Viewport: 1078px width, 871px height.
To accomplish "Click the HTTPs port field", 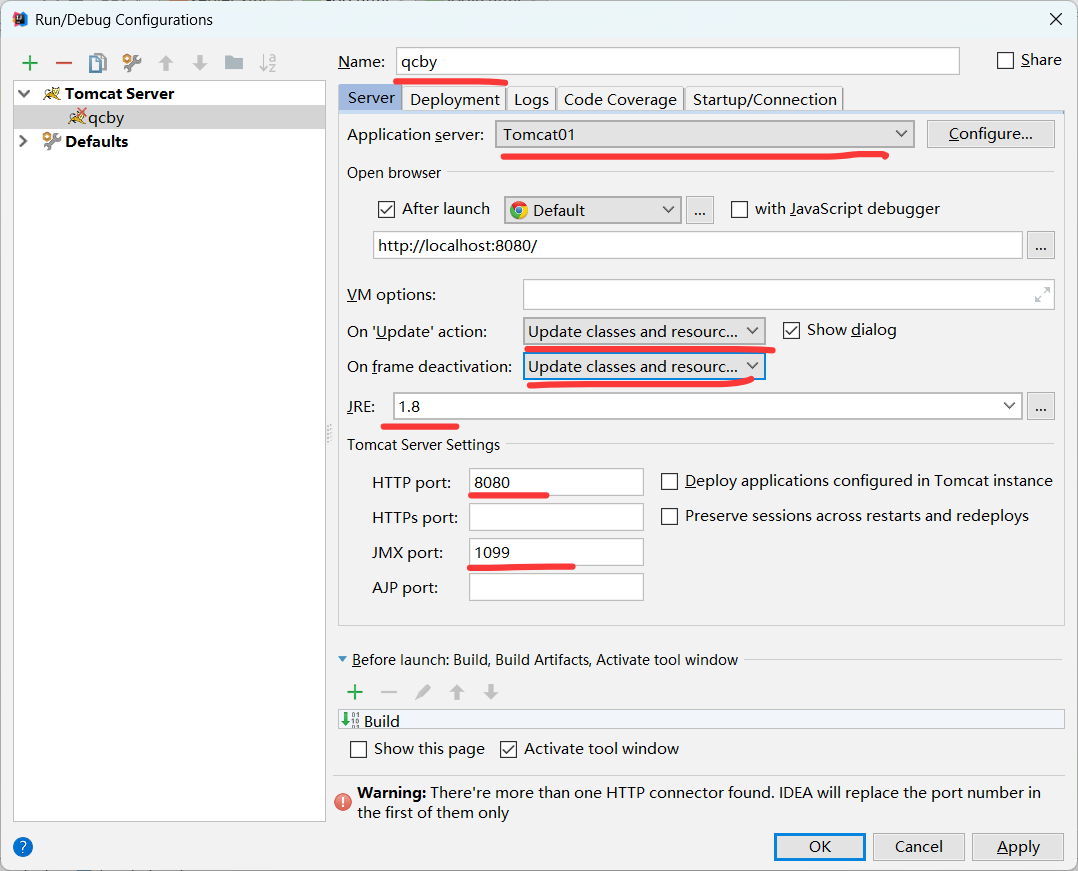I will [x=556, y=517].
